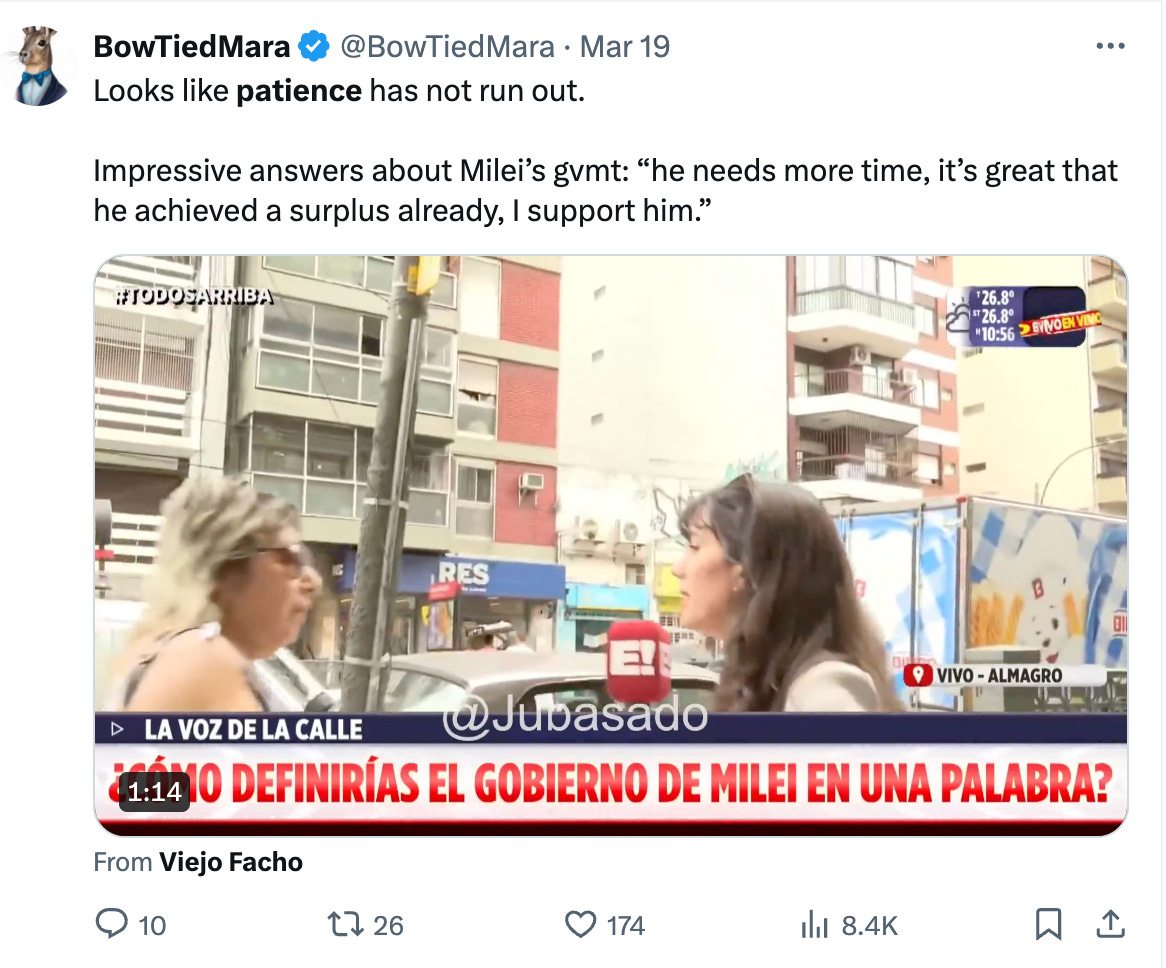Click the repost arrows icon
This screenshot has height=968, width=1166.
point(345,924)
